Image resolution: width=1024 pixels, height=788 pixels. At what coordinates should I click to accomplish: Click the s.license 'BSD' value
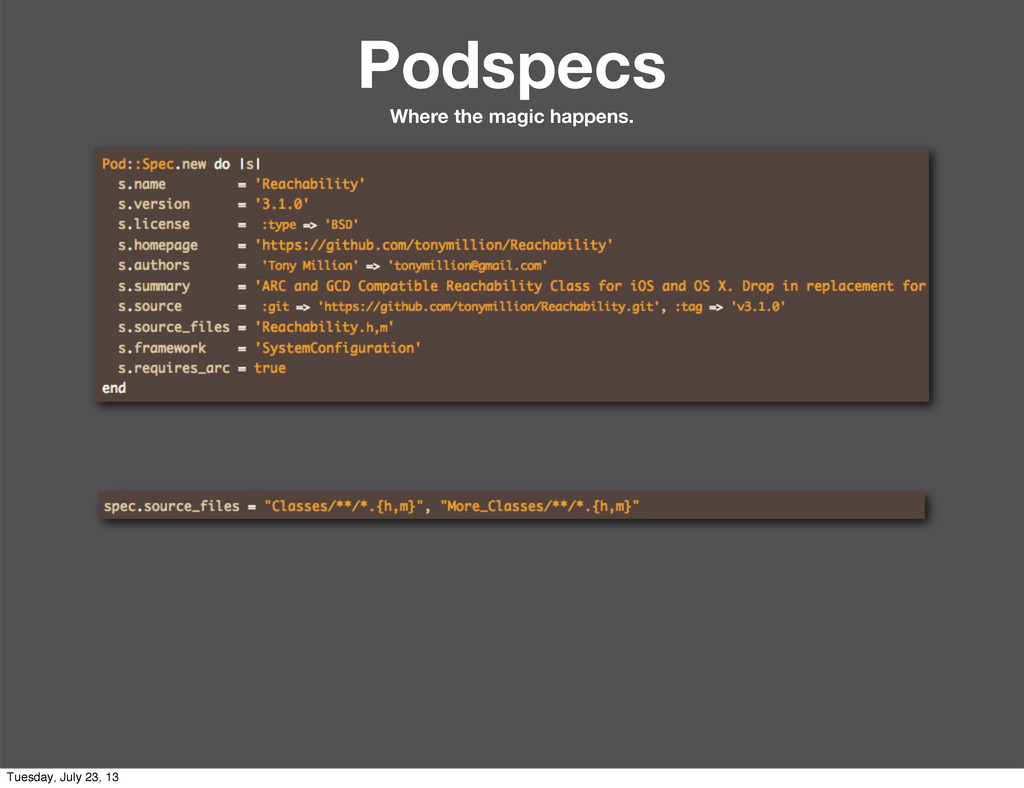click(342, 225)
